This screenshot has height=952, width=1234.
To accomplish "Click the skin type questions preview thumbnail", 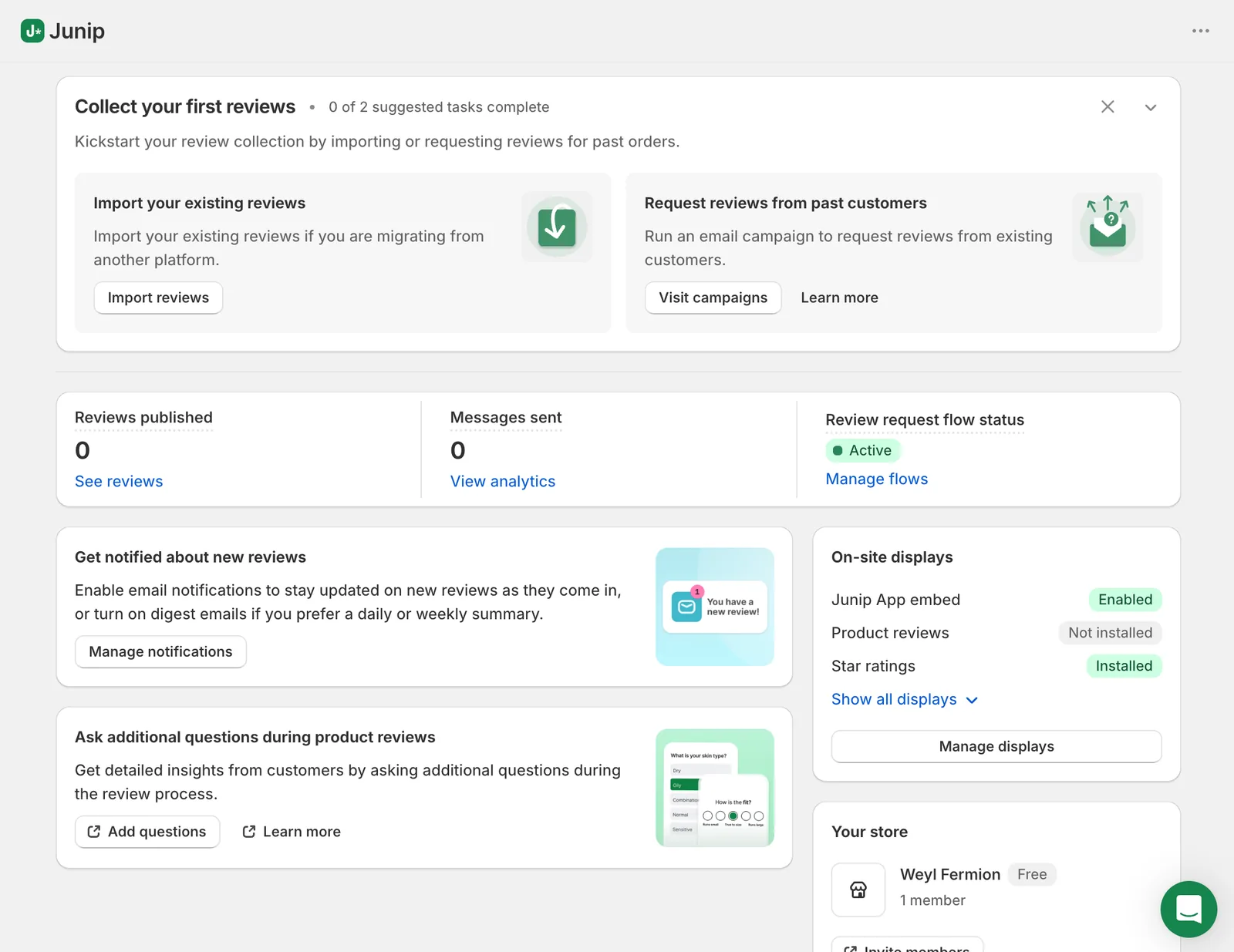I will point(715,788).
